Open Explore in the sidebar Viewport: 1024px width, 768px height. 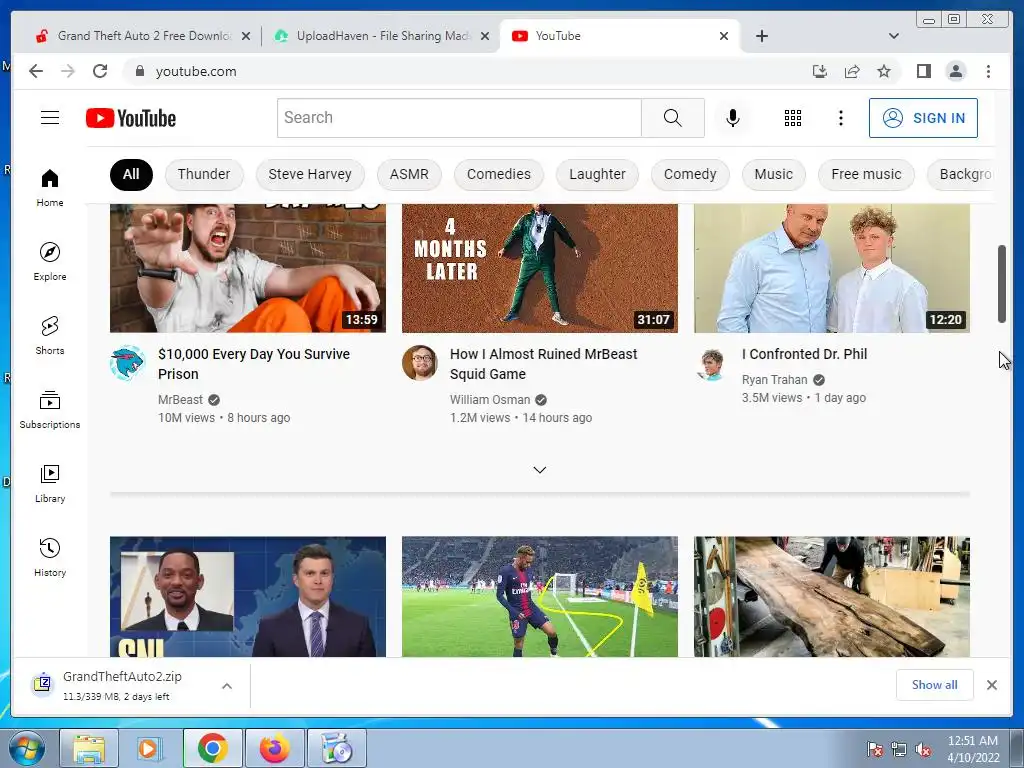50,262
